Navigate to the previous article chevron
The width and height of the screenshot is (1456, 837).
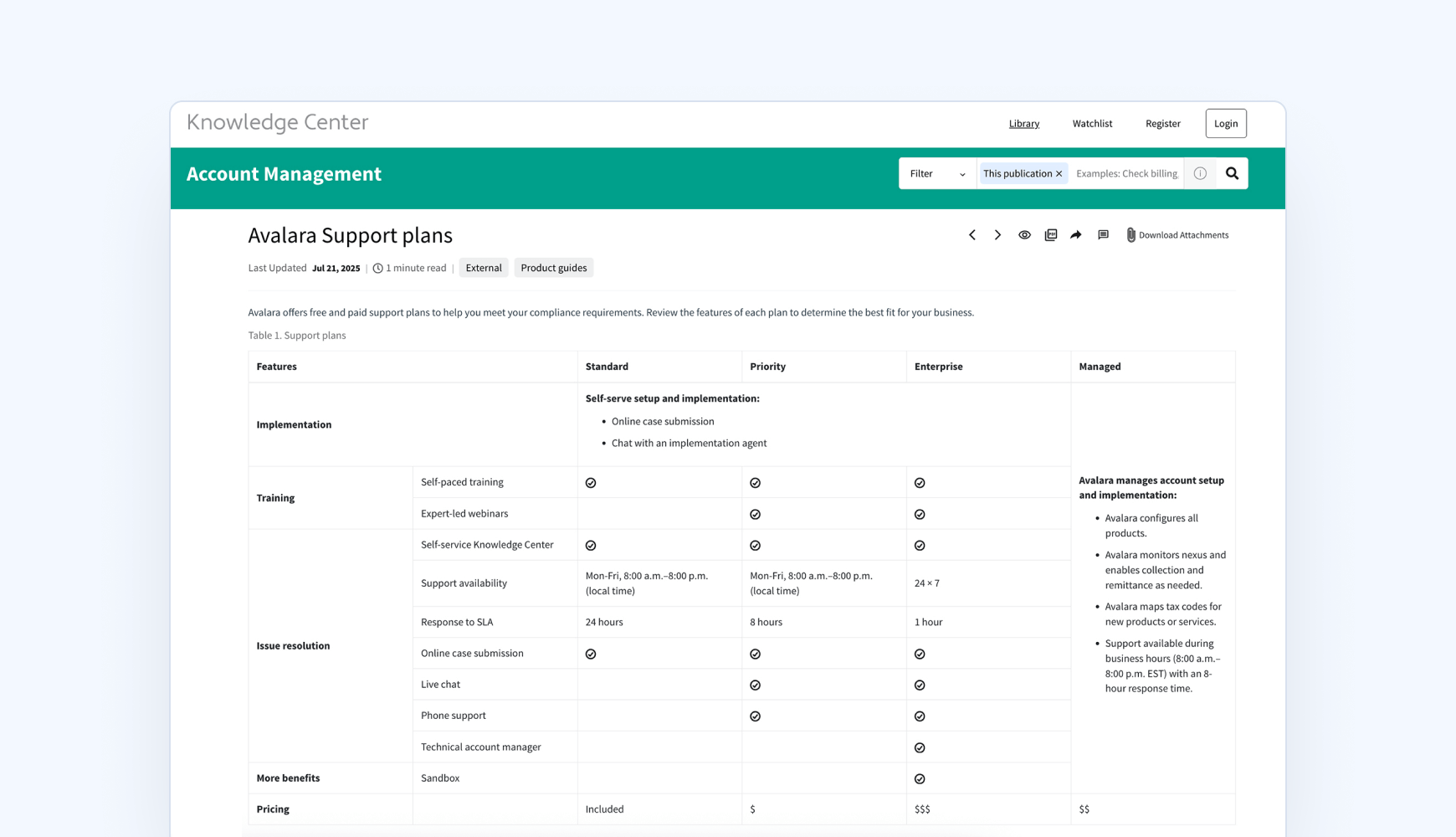972,235
